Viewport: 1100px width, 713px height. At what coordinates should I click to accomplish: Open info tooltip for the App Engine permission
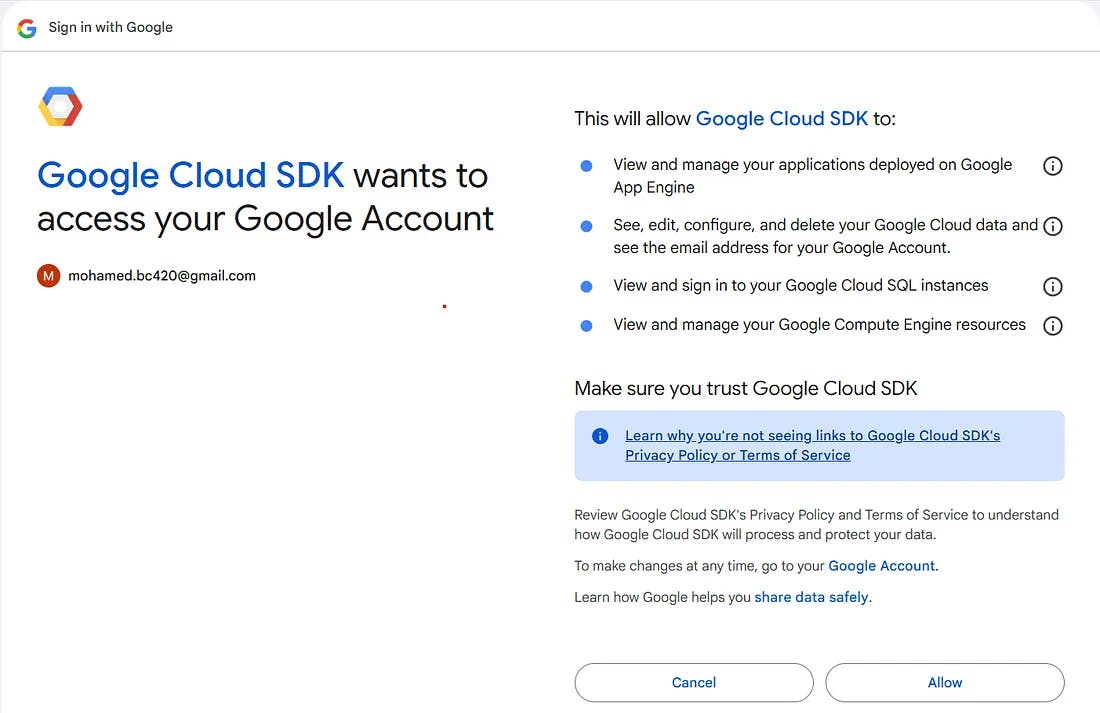[x=1052, y=165]
